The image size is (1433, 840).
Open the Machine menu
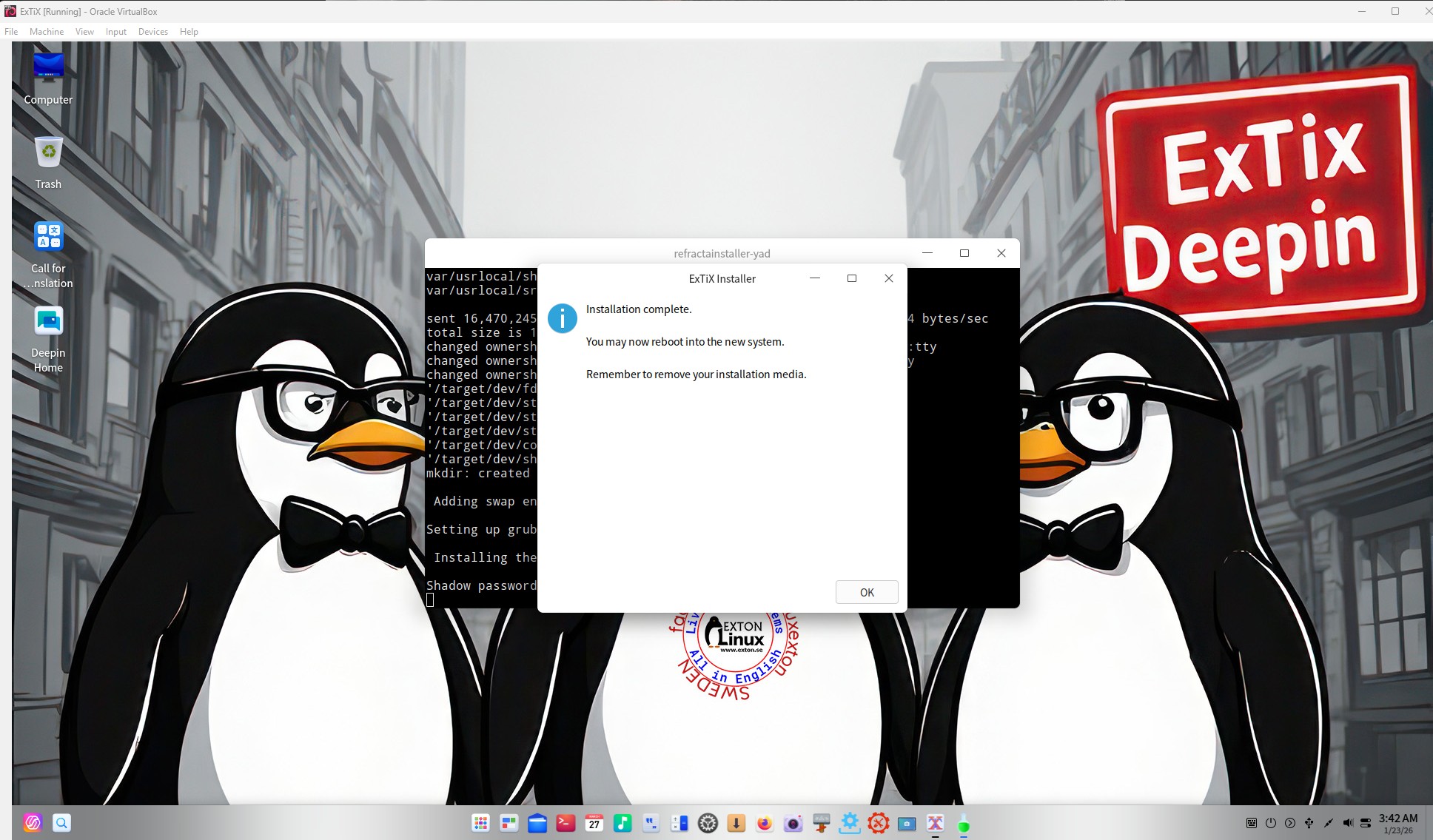coord(46,32)
